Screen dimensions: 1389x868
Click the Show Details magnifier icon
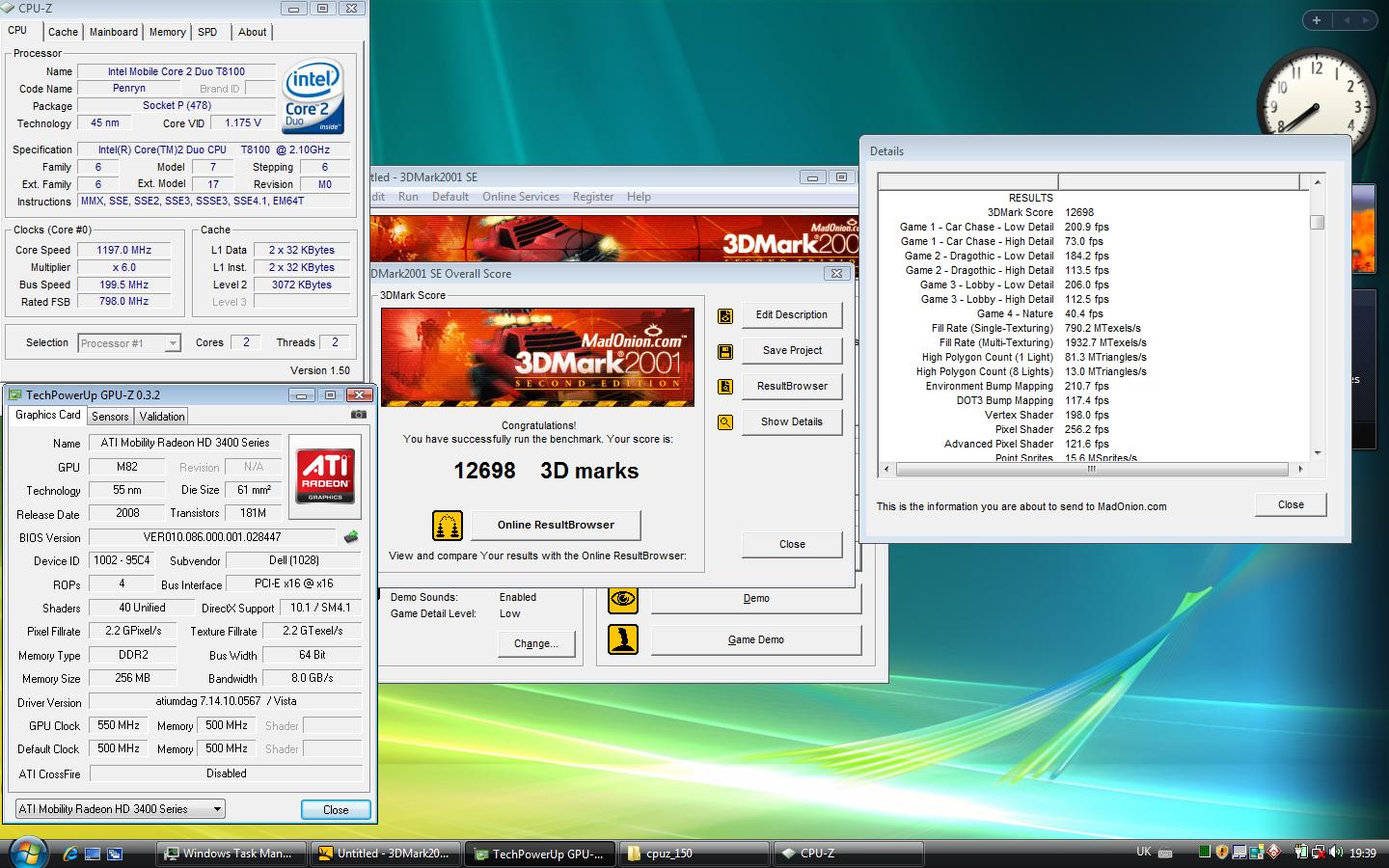pyautogui.click(x=725, y=422)
